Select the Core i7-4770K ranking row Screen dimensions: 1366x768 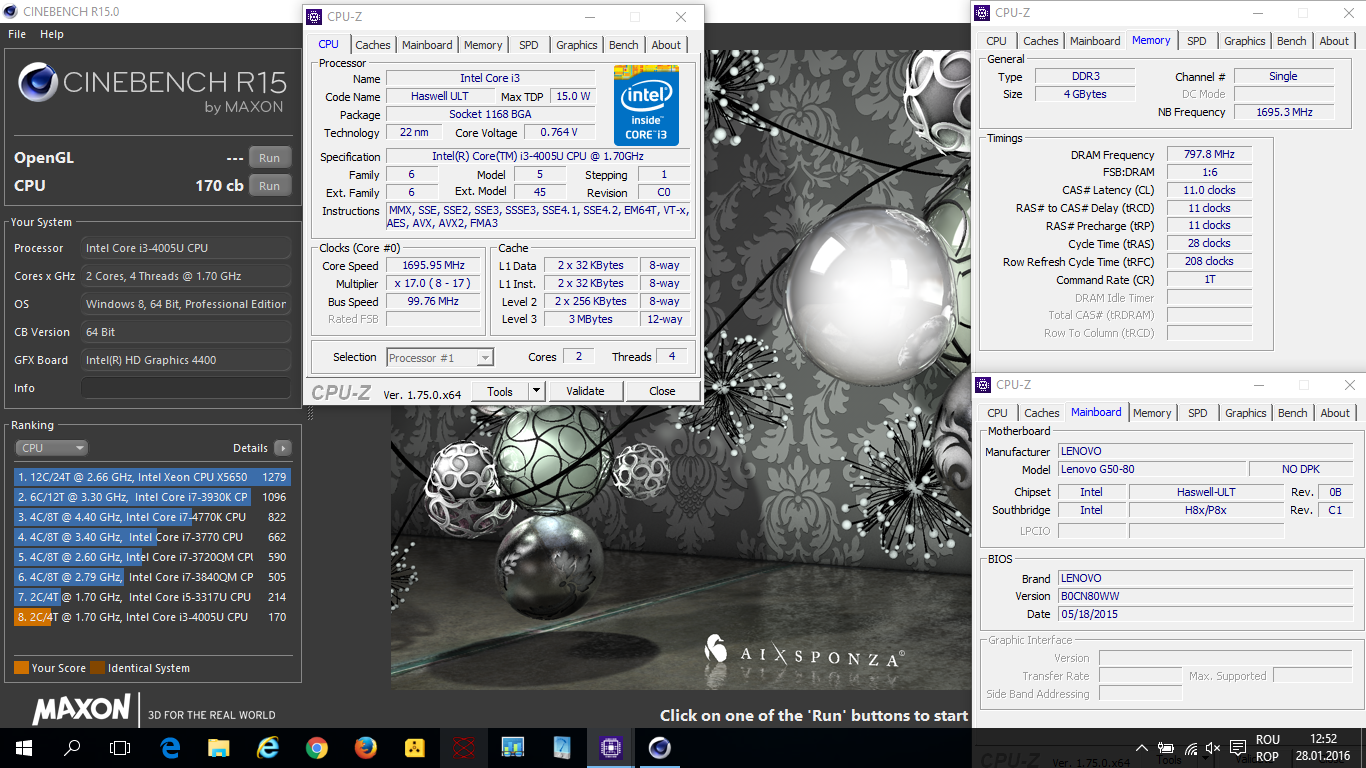point(152,517)
